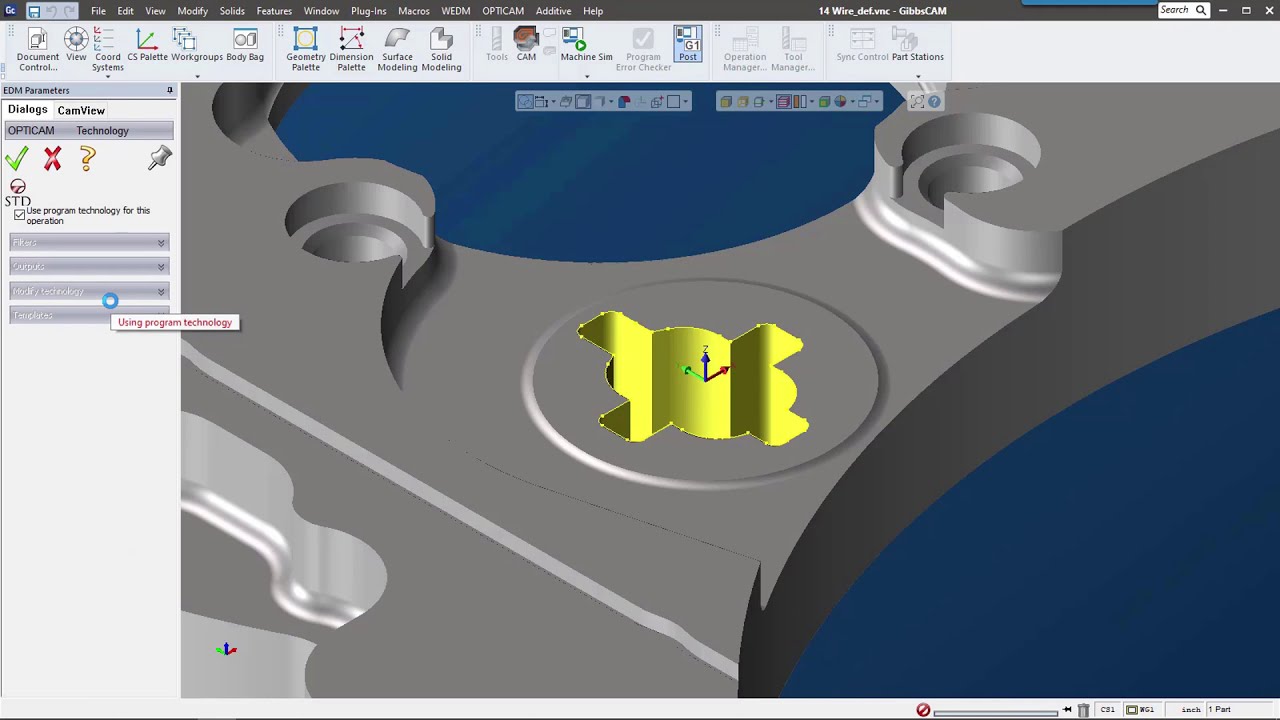The width and height of the screenshot is (1280, 720).
Task: Start Machine Sim
Action: coord(586,46)
